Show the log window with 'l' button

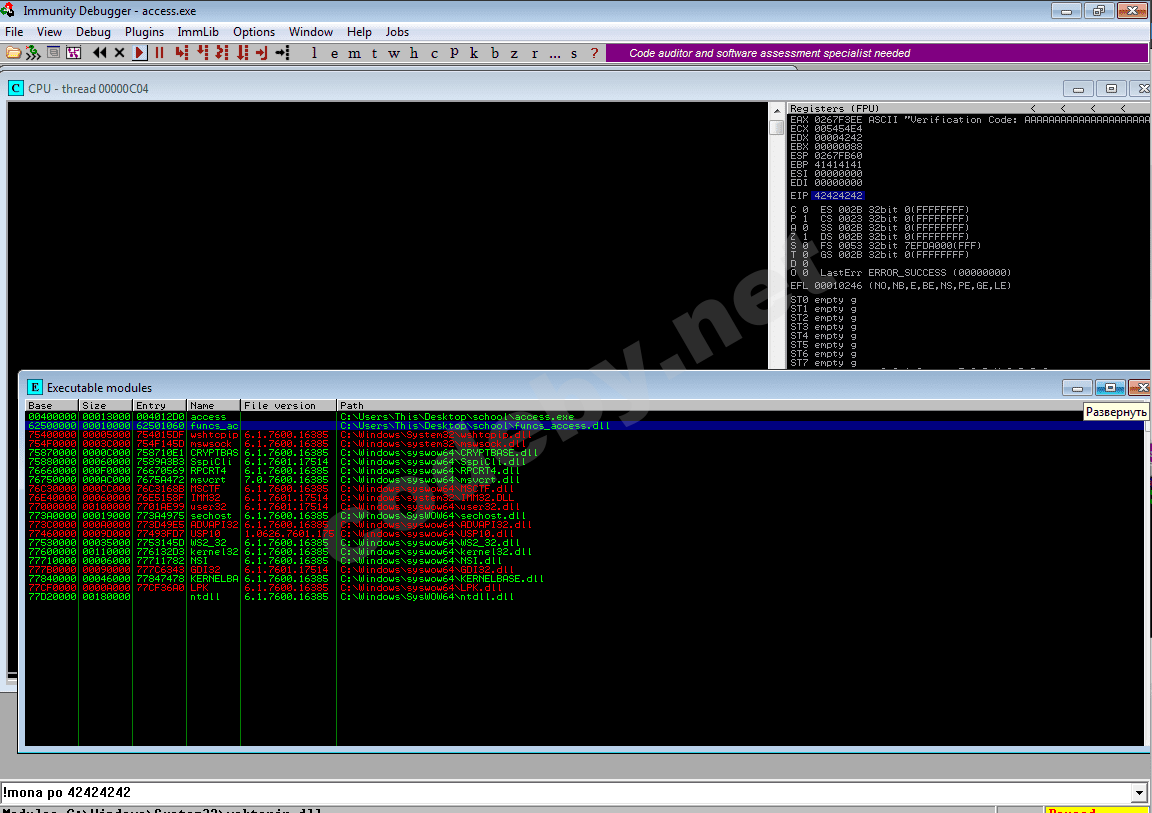tap(314, 53)
